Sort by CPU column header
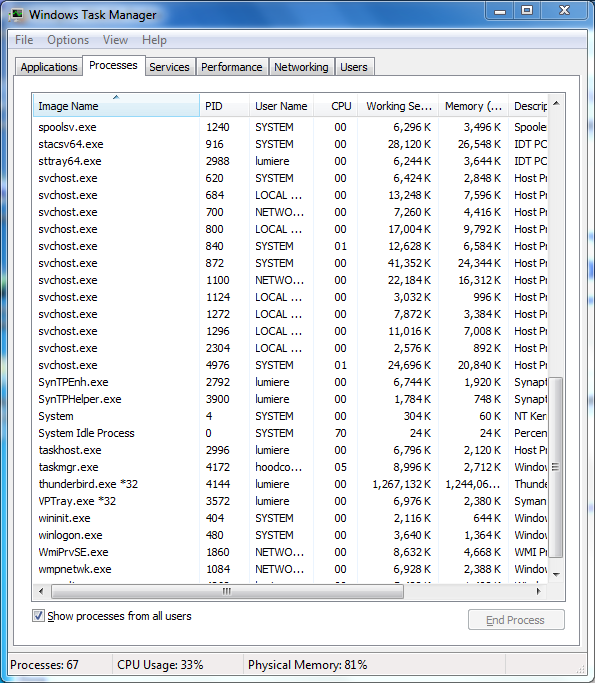The image size is (595, 683). click(x=335, y=105)
